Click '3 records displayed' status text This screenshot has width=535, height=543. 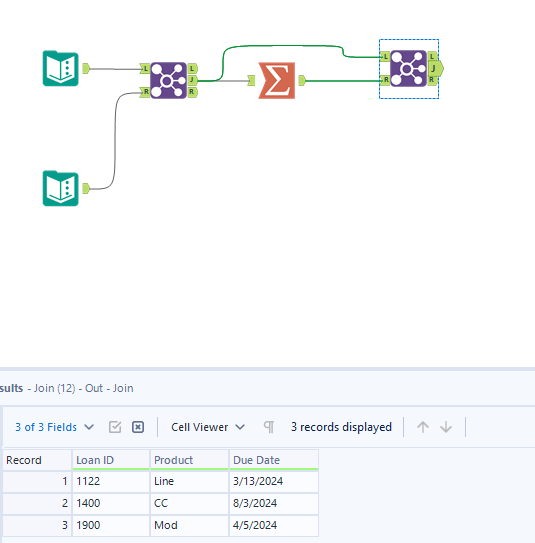pyautogui.click(x=341, y=427)
